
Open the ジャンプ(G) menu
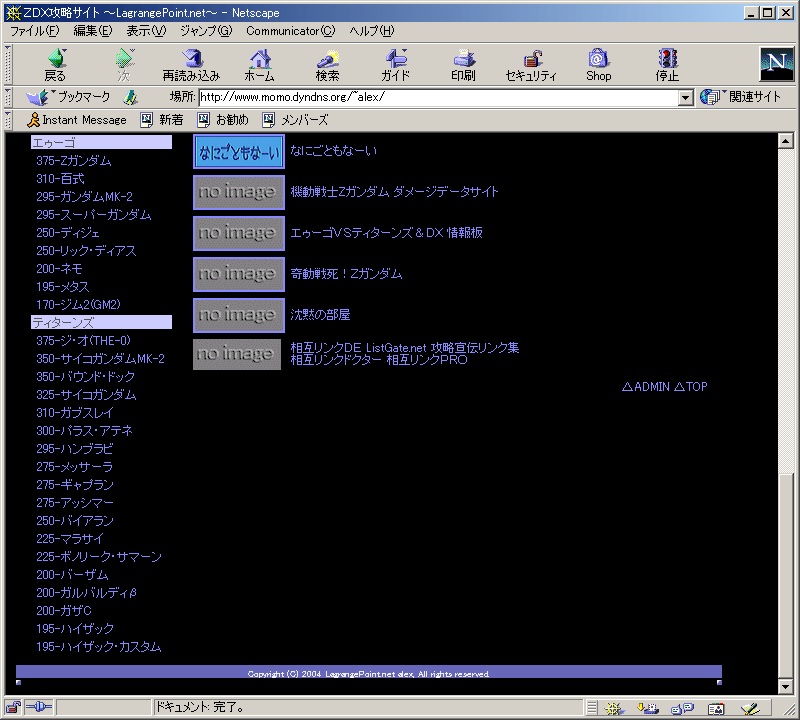(206, 31)
